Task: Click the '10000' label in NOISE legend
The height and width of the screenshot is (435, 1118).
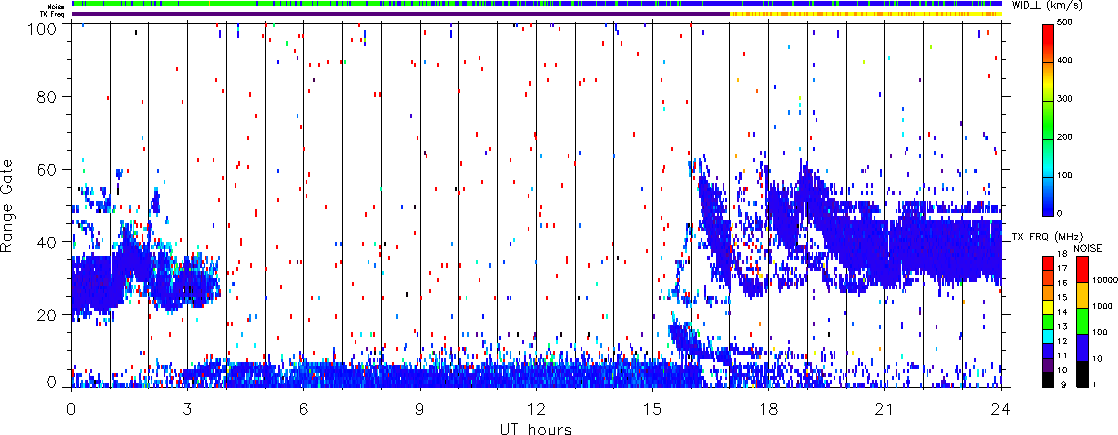Action: click(x=1104, y=280)
